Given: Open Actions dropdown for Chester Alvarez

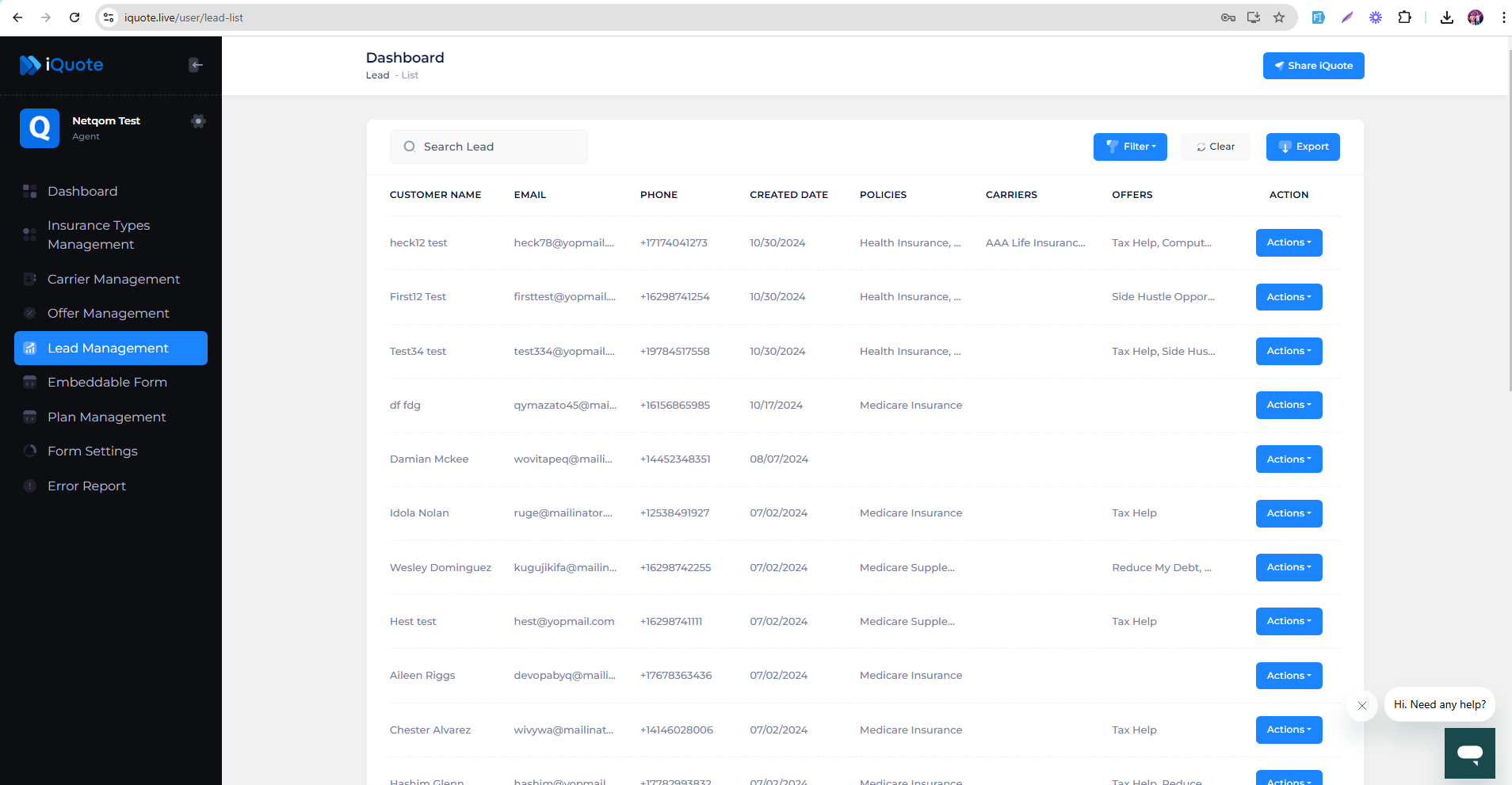Looking at the screenshot, I should pos(1289,730).
